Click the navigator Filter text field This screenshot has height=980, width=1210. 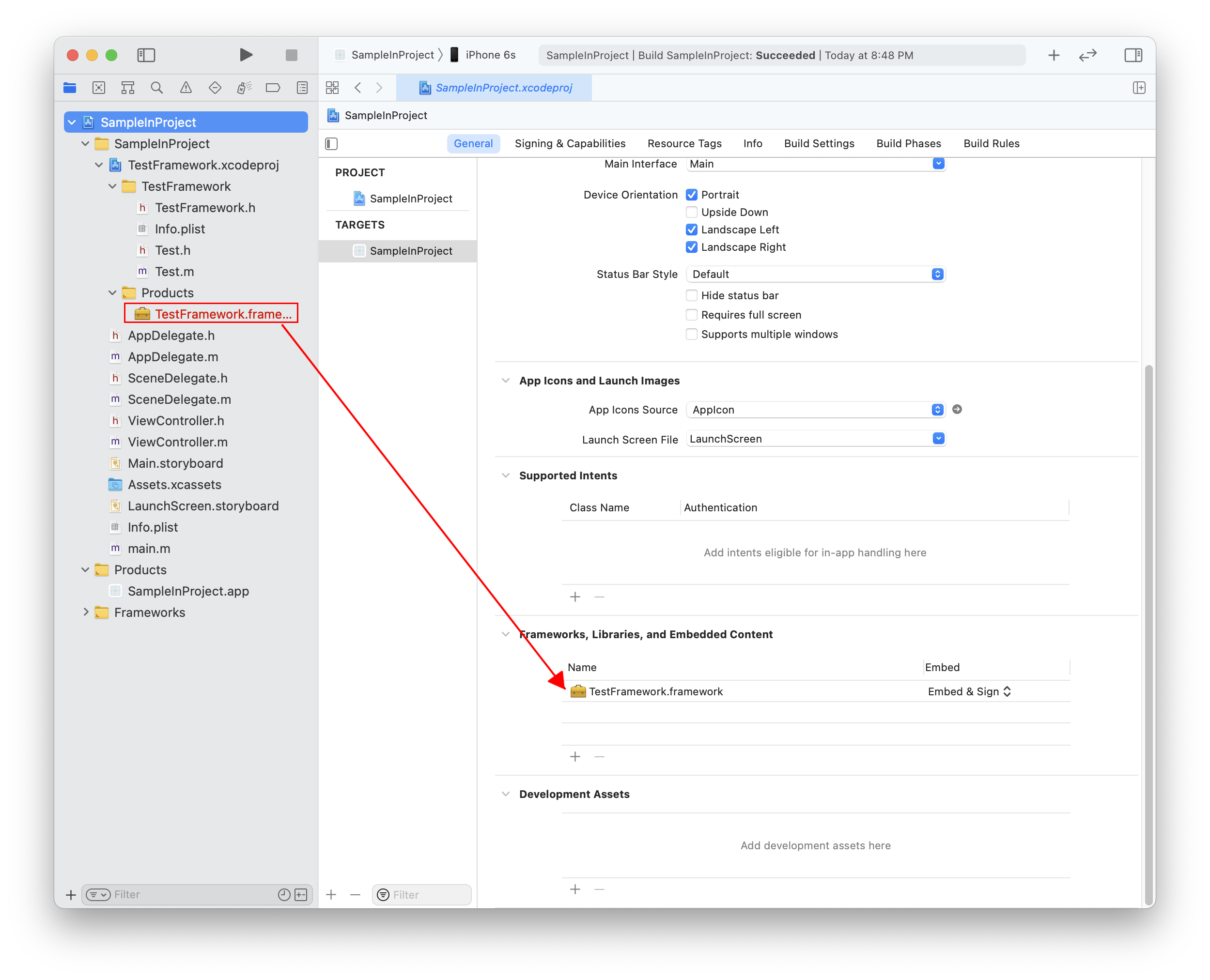coord(192,894)
